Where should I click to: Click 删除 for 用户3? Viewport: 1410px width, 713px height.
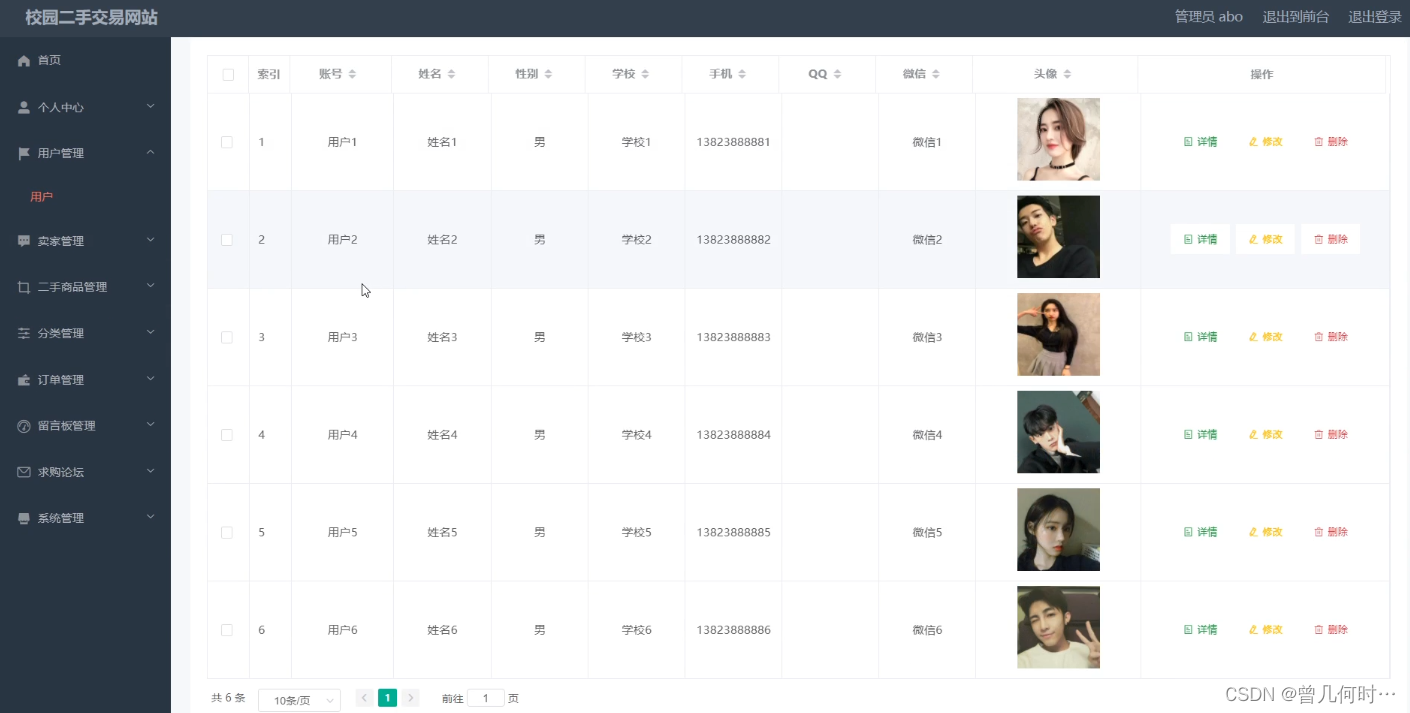click(1330, 337)
